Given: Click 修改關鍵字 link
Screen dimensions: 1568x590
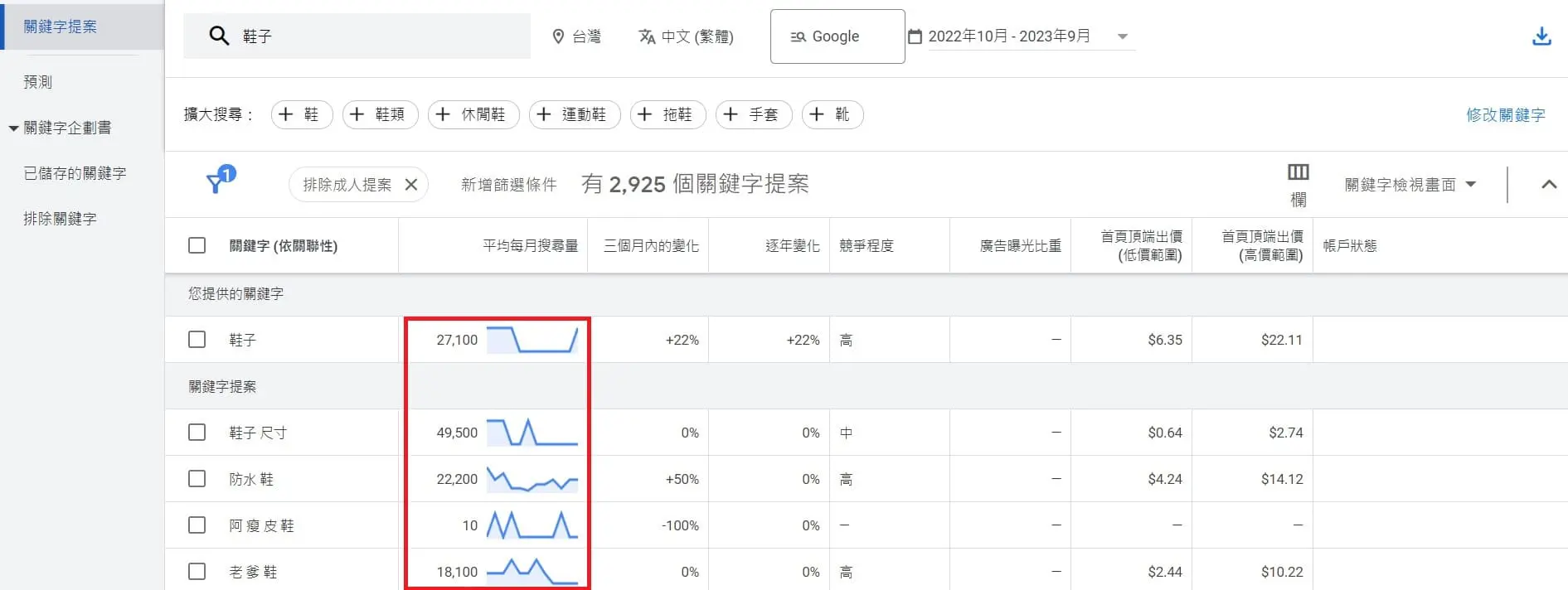Looking at the screenshot, I should (1506, 115).
